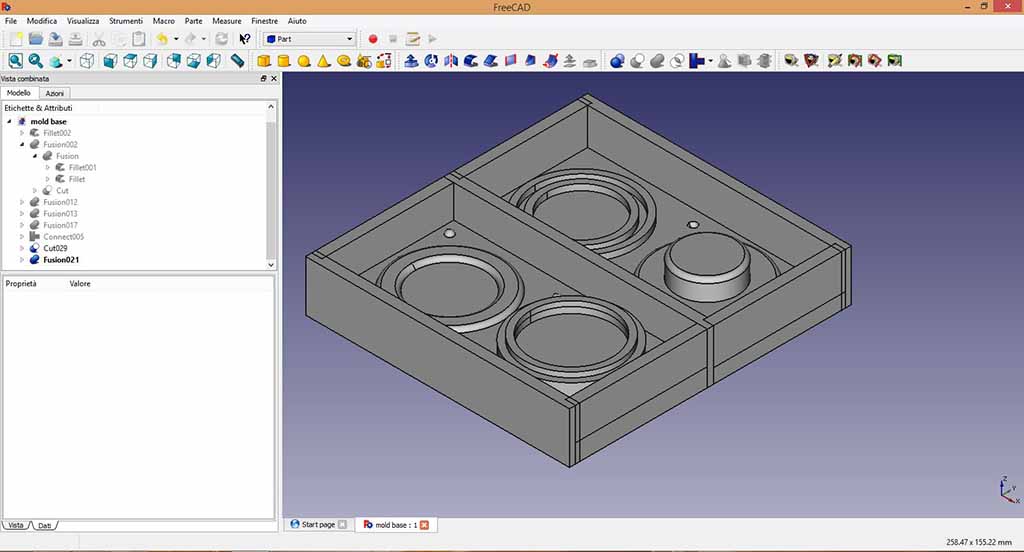This screenshot has height=552, width=1024.
Task: Click the Measure distance ruler icon
Action: point(238,61)
